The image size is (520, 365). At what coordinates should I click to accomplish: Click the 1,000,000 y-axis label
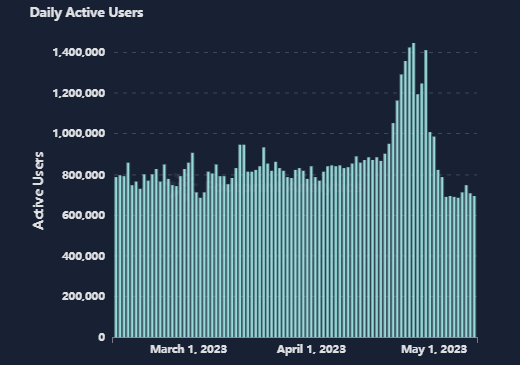click(x=79, y=133)
